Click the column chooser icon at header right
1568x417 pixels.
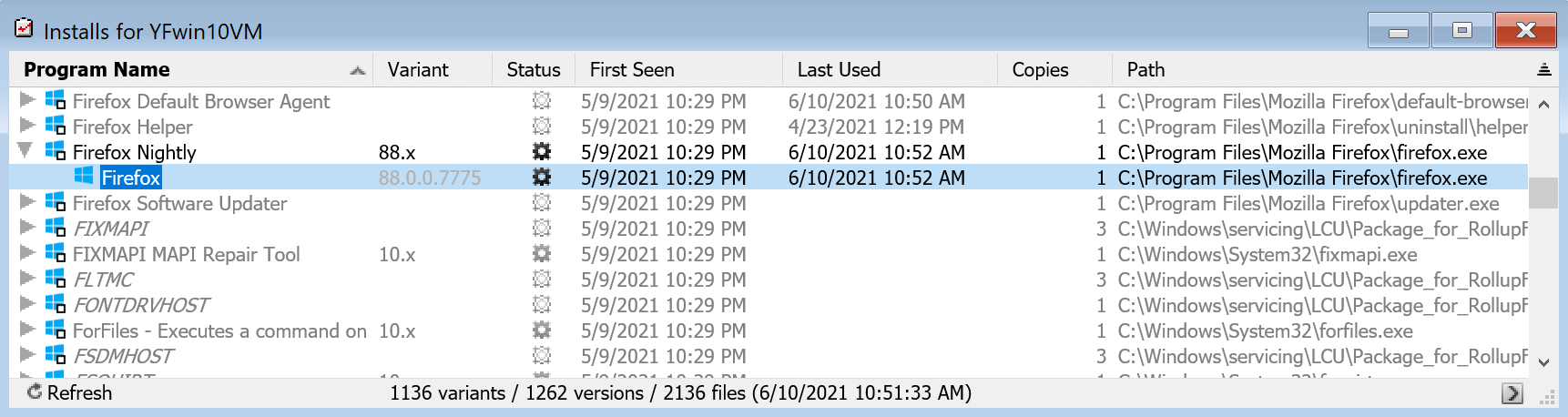pos(1543,70)
